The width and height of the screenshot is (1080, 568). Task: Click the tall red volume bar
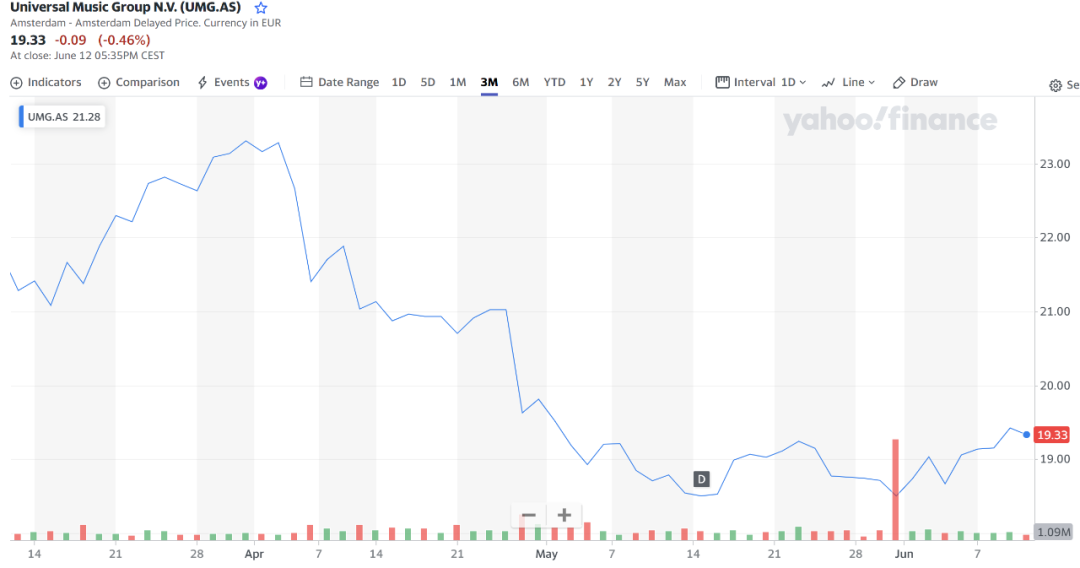[896, 488]
